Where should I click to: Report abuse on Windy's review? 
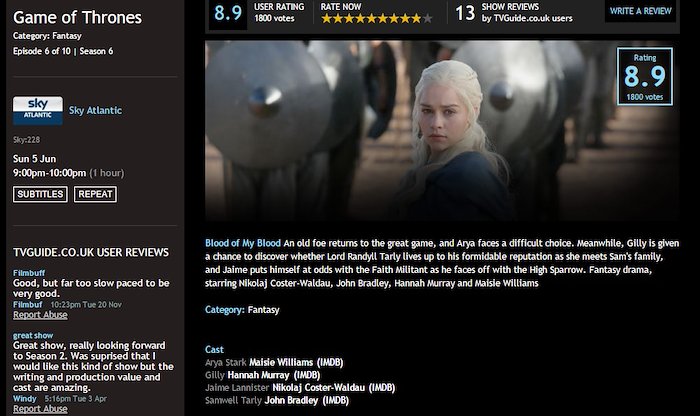[x=40, y=409]
